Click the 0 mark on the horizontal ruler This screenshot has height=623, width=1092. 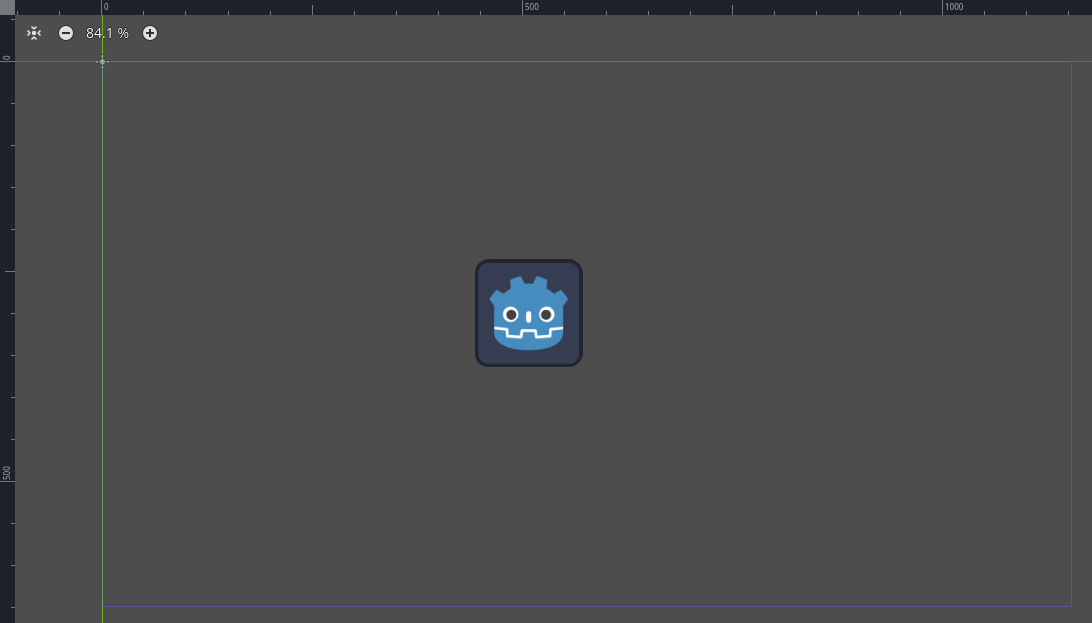click(104, 7)
